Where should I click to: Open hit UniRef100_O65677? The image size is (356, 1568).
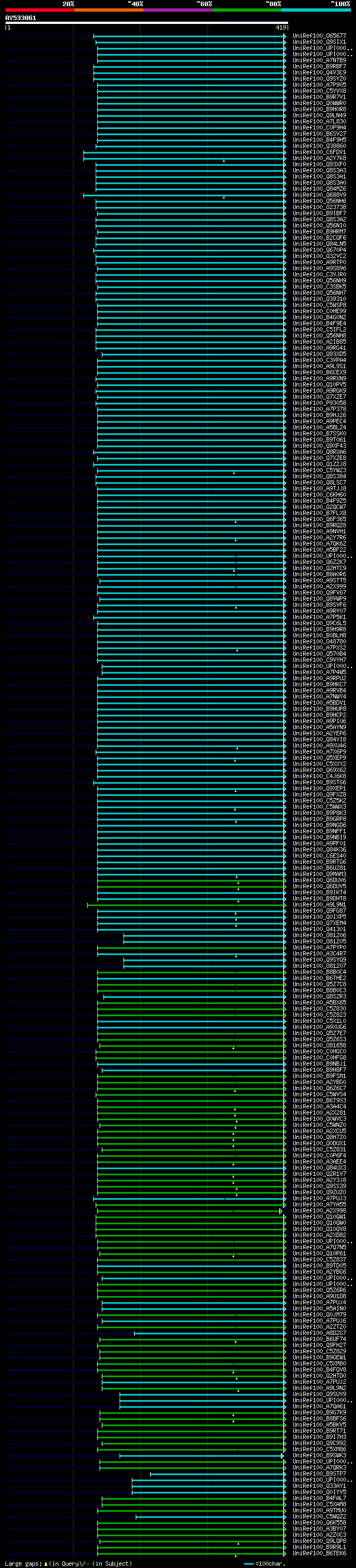click(x=319, y=36)
